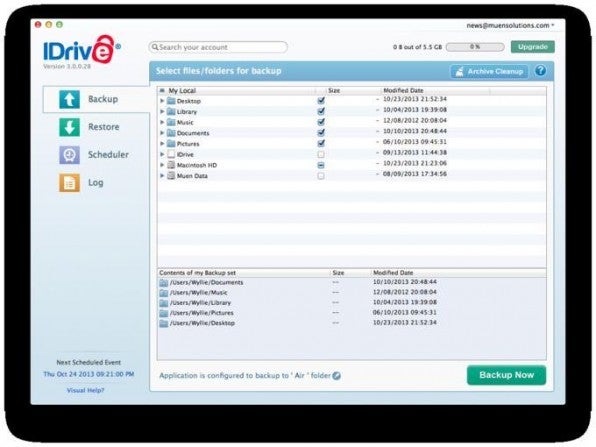Expand the Muen Data drive

coord(162,176)
